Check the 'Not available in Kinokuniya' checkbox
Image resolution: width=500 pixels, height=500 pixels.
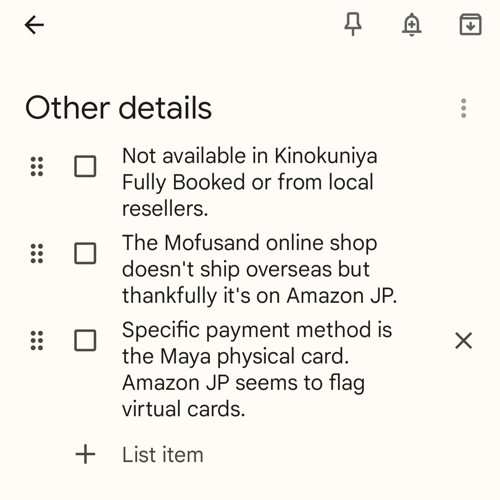[x=85, y=166]
